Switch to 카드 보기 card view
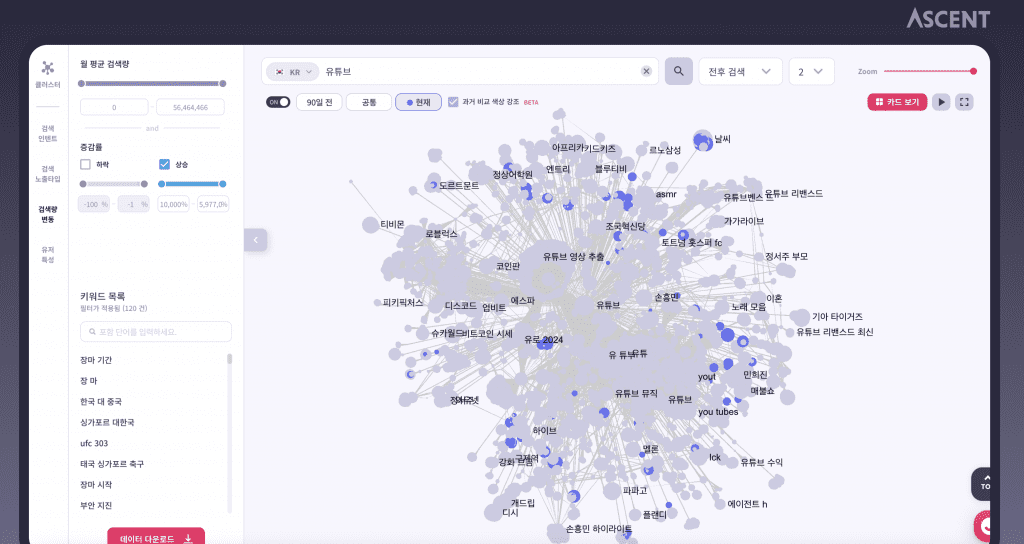The width and height of the screenshot is (1024, 544). [x=897, y=102]
